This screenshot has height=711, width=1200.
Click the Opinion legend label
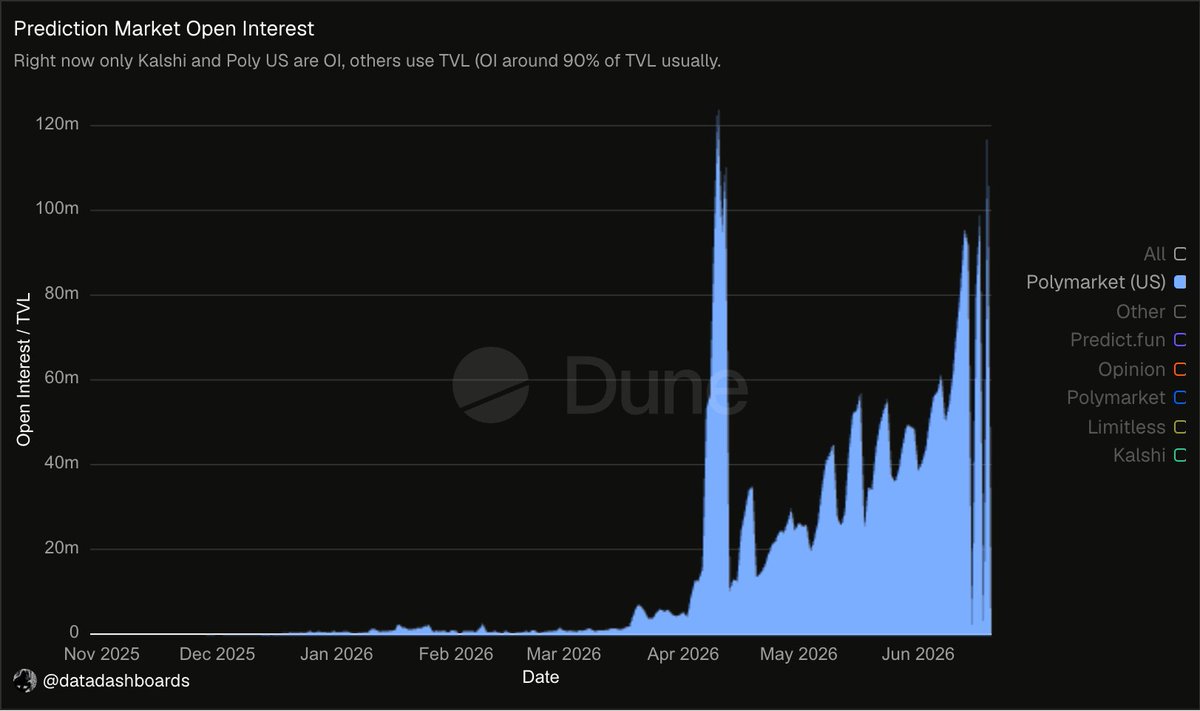(1132, 370)
